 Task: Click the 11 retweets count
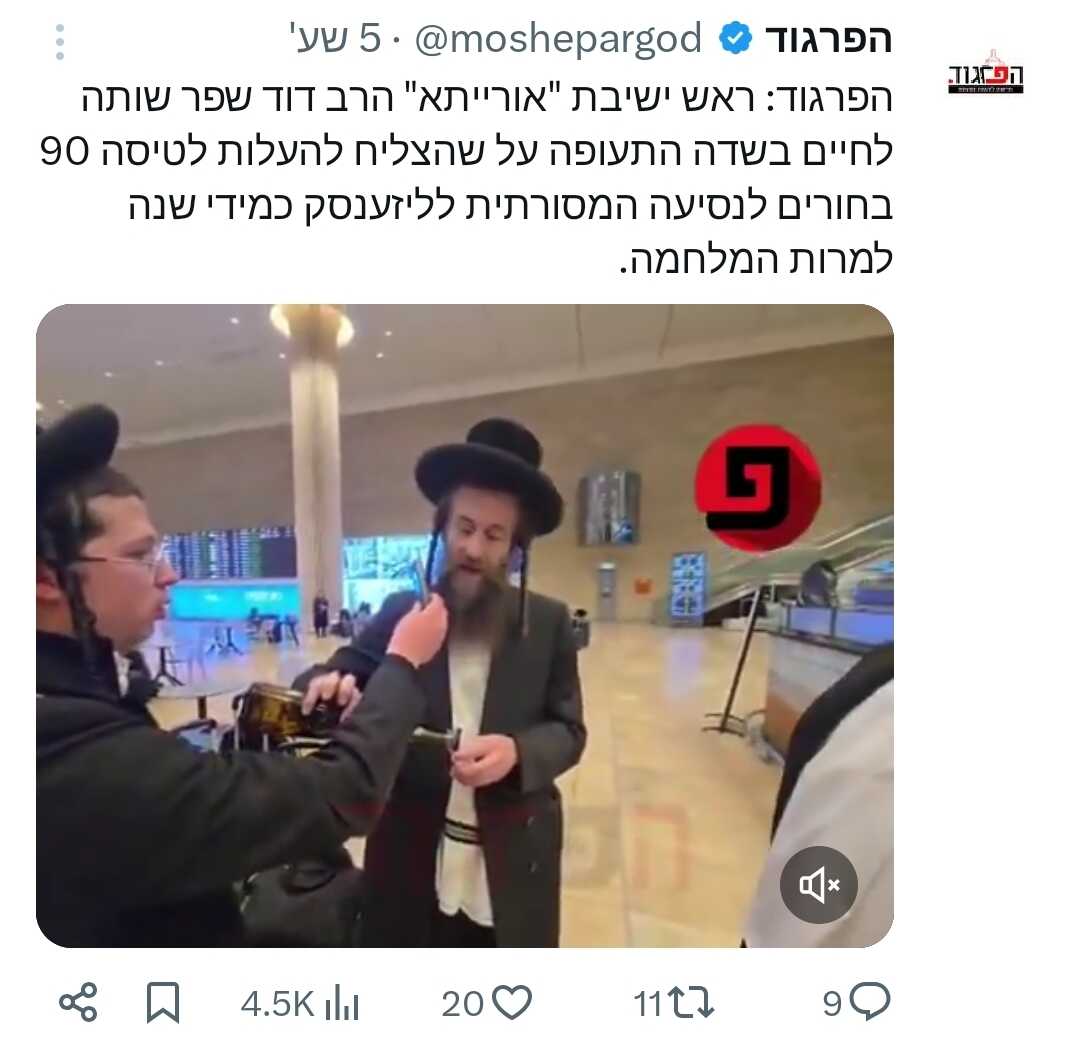[x=647, y=1003]
